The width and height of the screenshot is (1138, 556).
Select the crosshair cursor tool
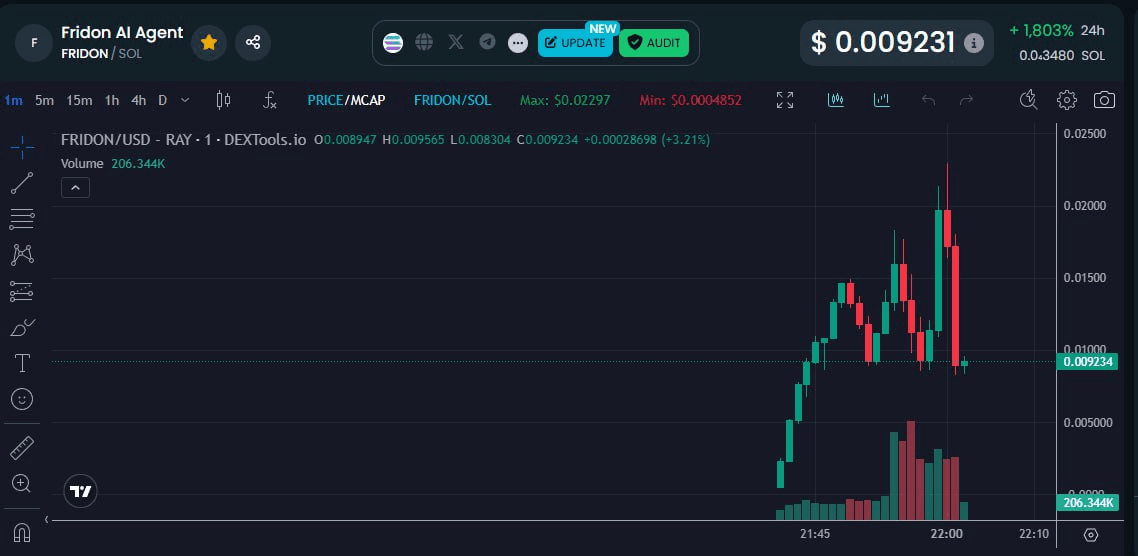(22, 147)
